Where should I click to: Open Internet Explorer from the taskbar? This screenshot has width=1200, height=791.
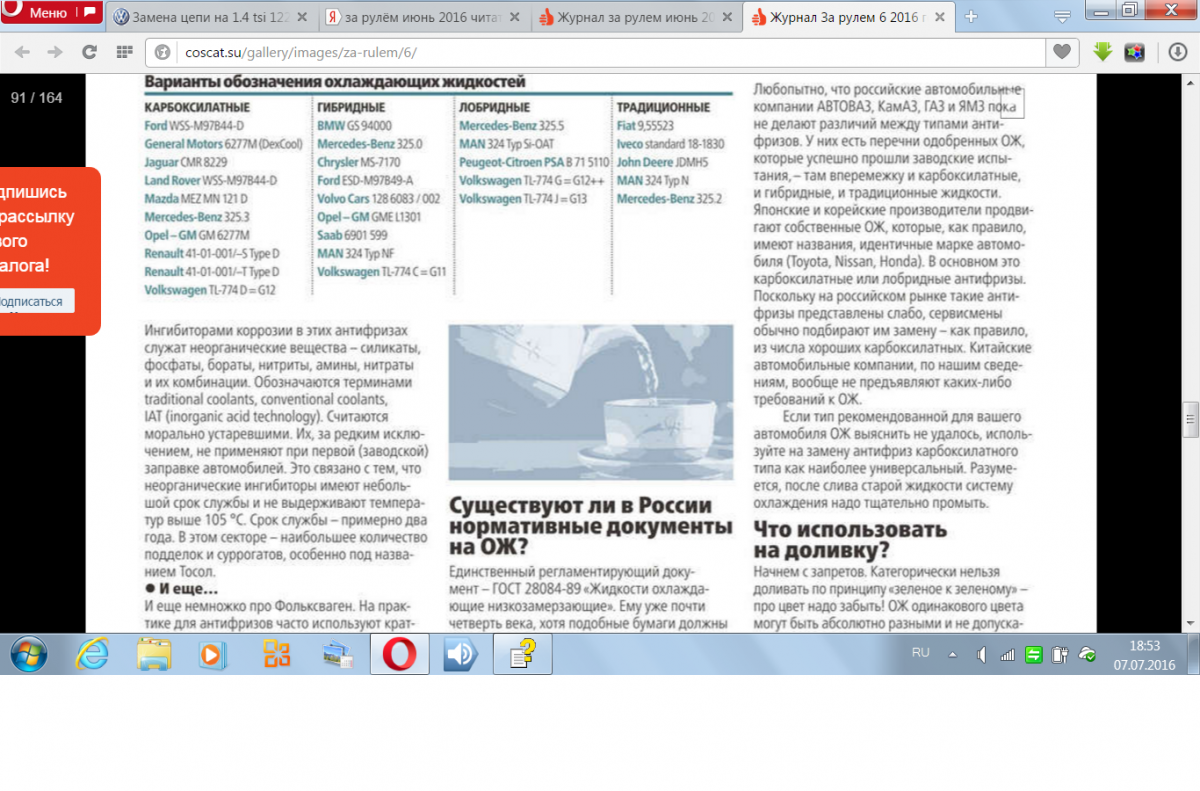click(92, 655)
